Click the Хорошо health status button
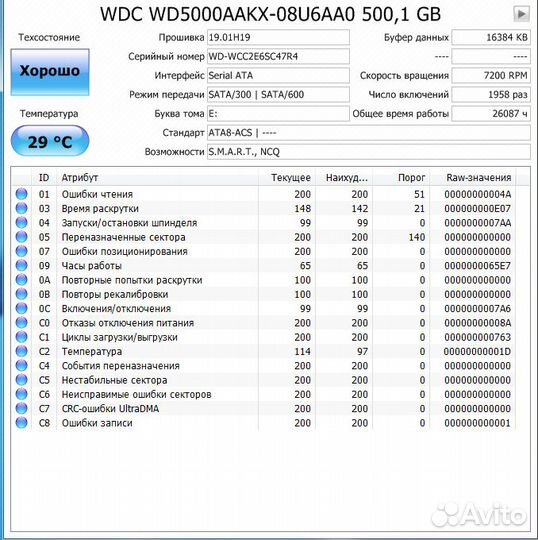This screenshot has width=538, height=540. coord(50,72)
